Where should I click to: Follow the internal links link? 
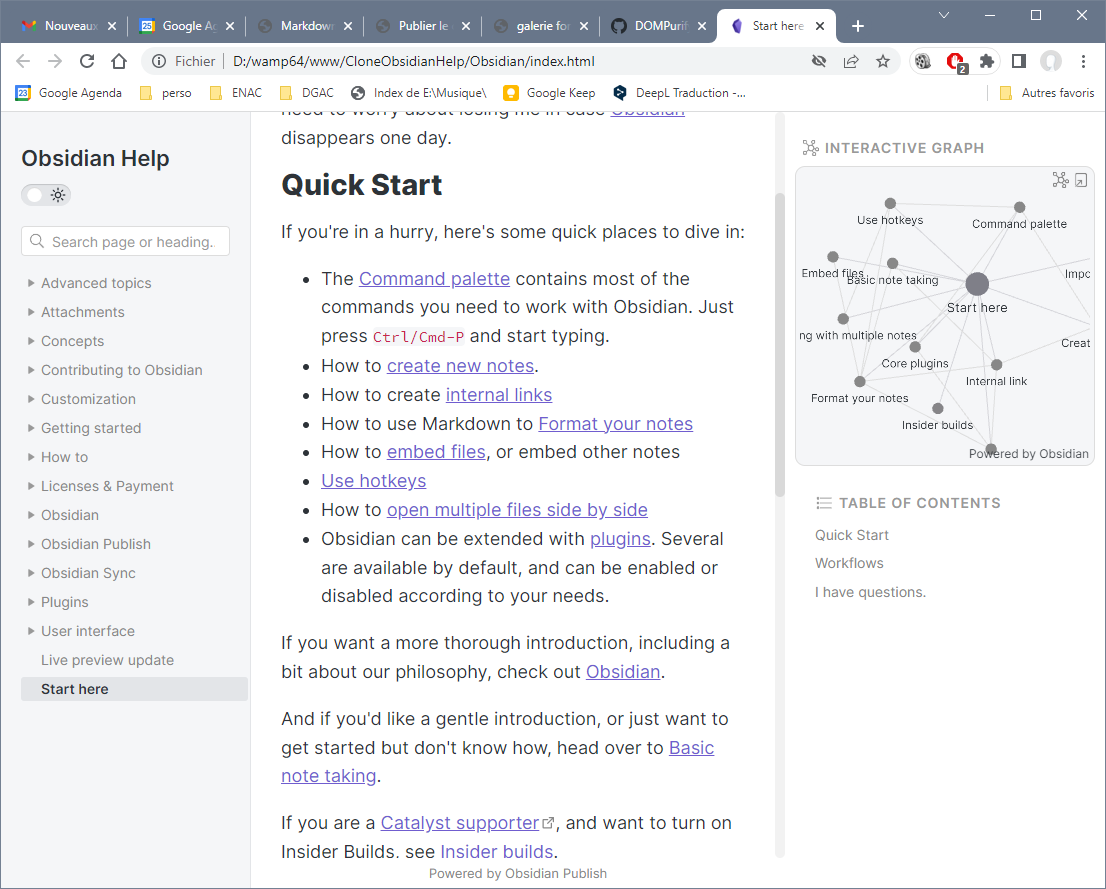(499, 394)
